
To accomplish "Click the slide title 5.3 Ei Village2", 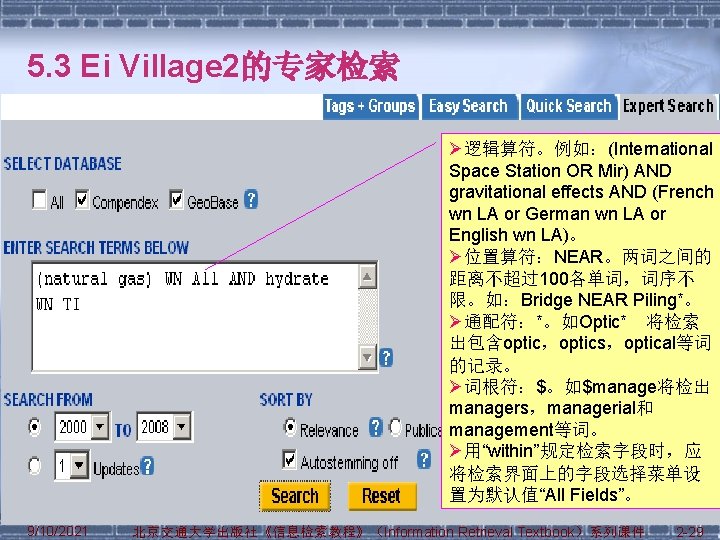I will pyautogui.click(x=213, y=67).
